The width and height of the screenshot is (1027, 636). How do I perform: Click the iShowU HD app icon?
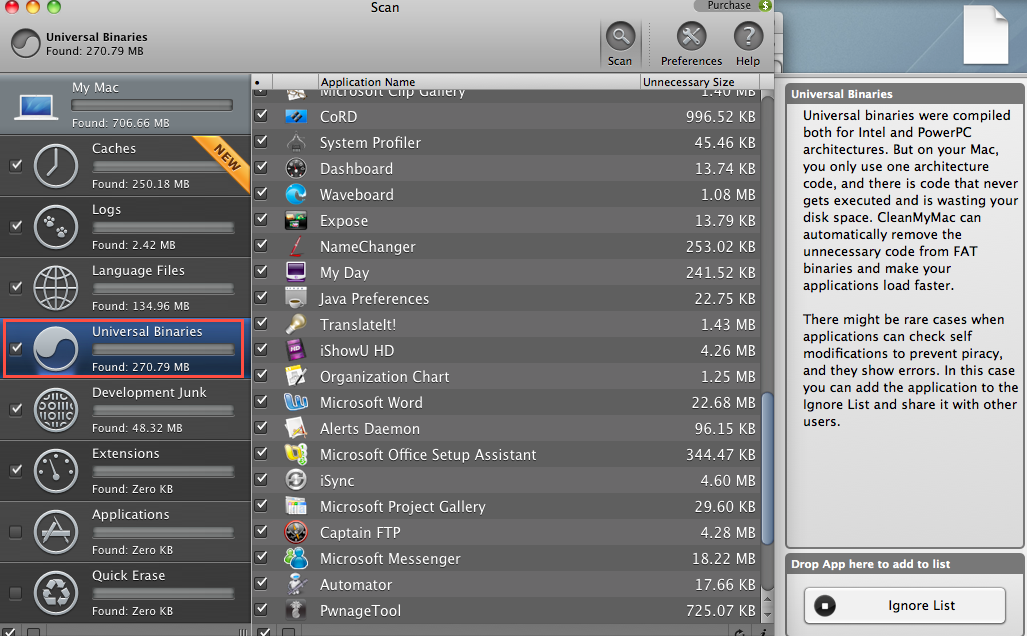point(296,350)
